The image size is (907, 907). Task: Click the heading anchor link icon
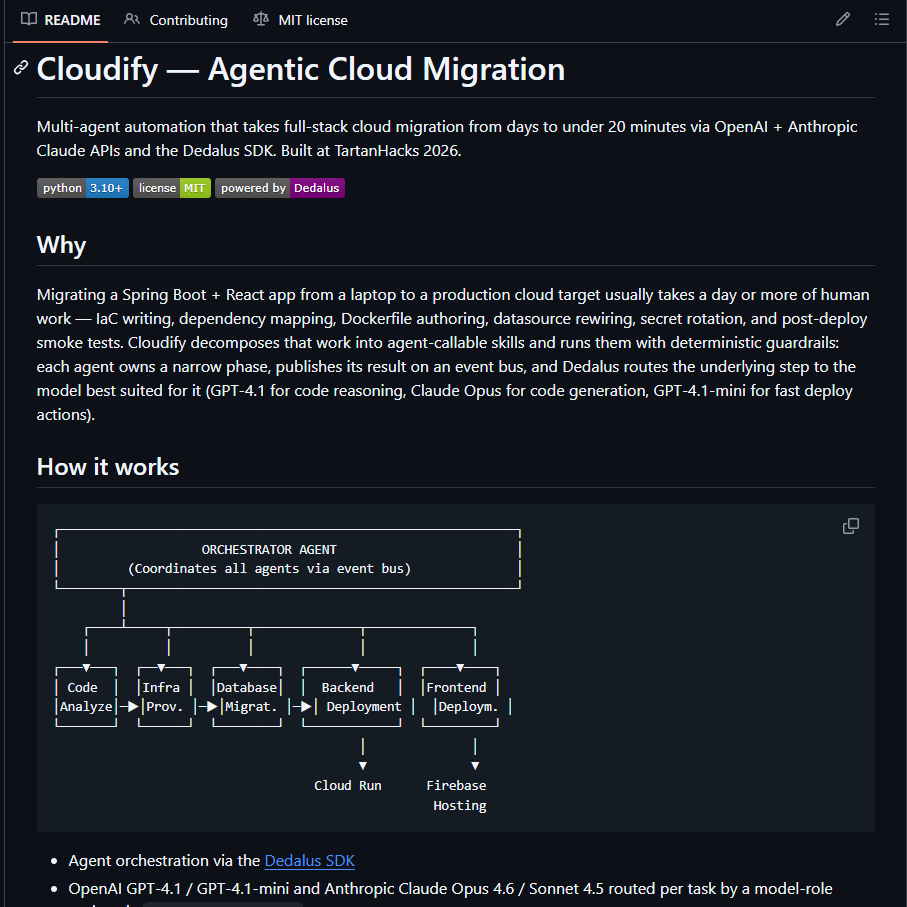point(21,68)
